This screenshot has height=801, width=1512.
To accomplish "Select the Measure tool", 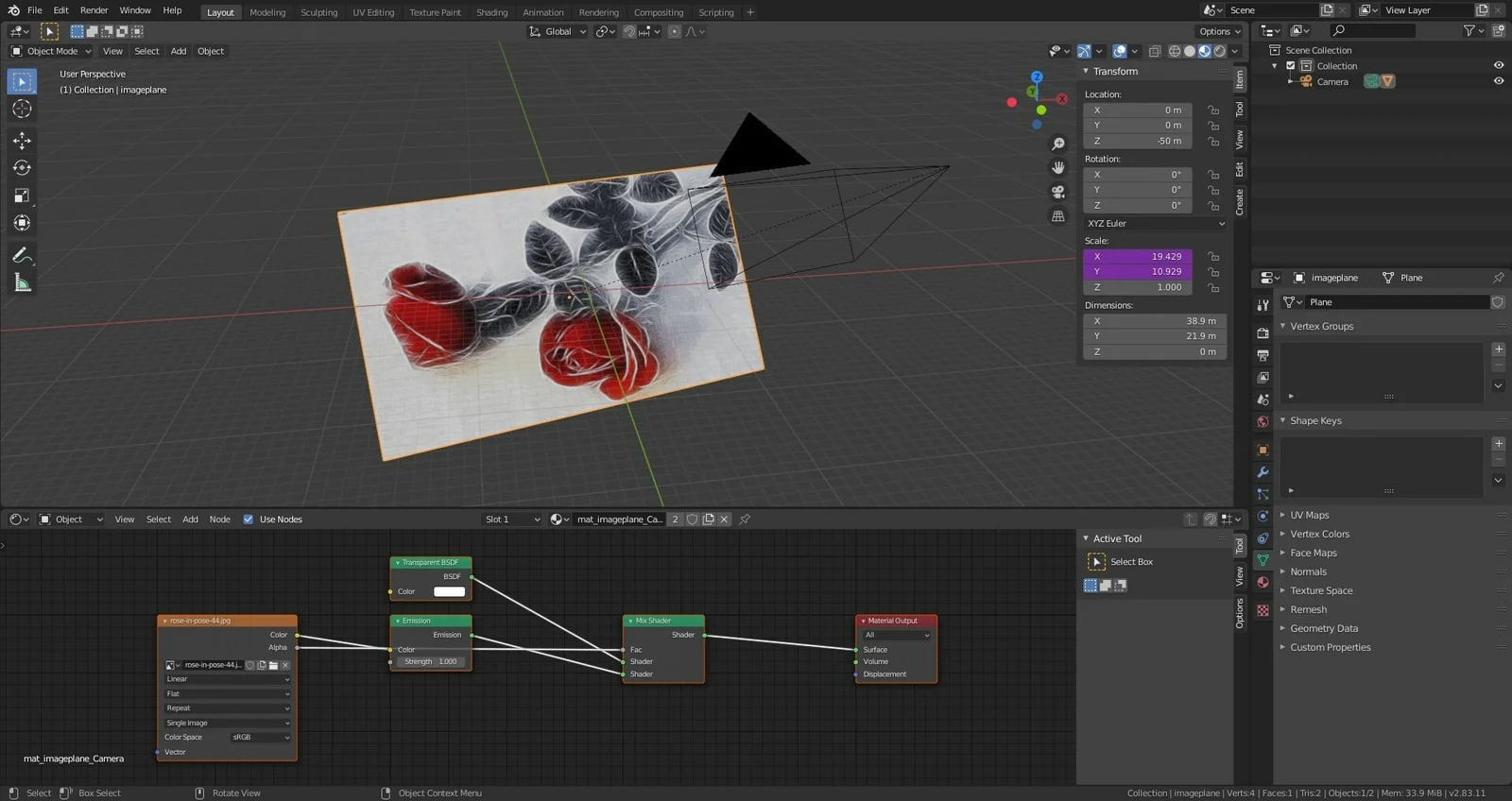I will tap(22, 283).
